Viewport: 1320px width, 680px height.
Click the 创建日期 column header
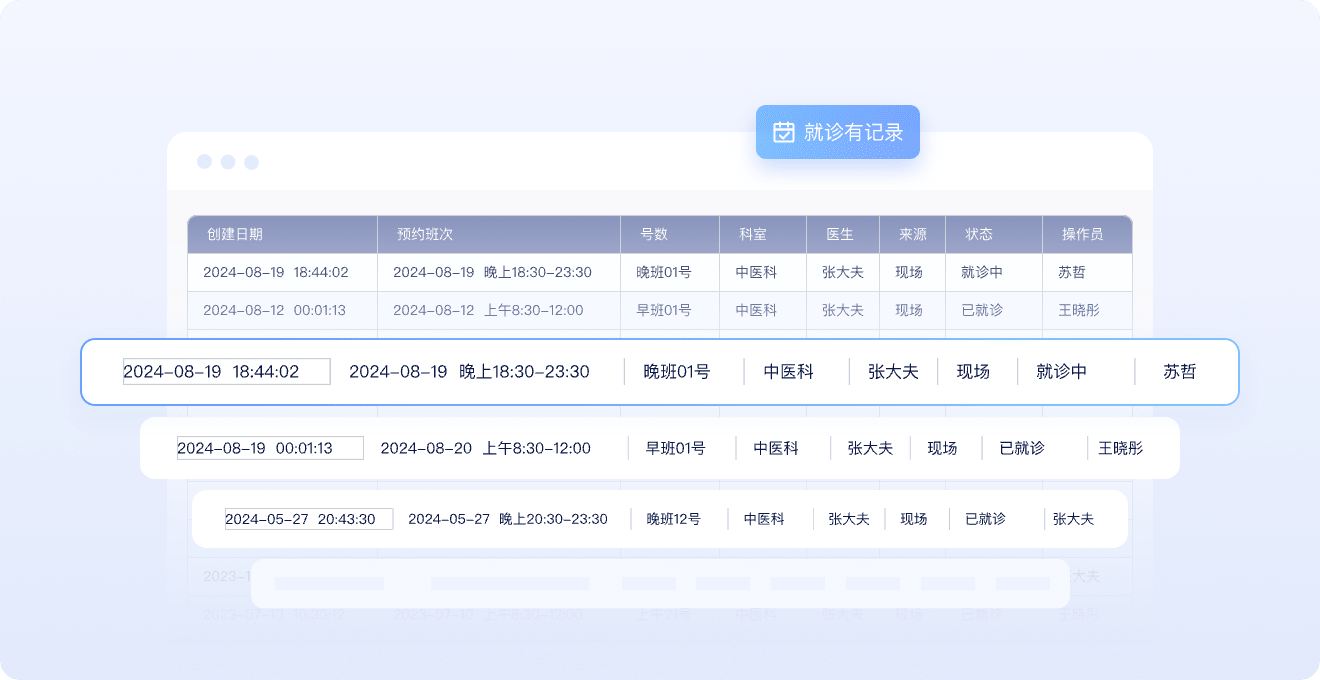point(235,234)
